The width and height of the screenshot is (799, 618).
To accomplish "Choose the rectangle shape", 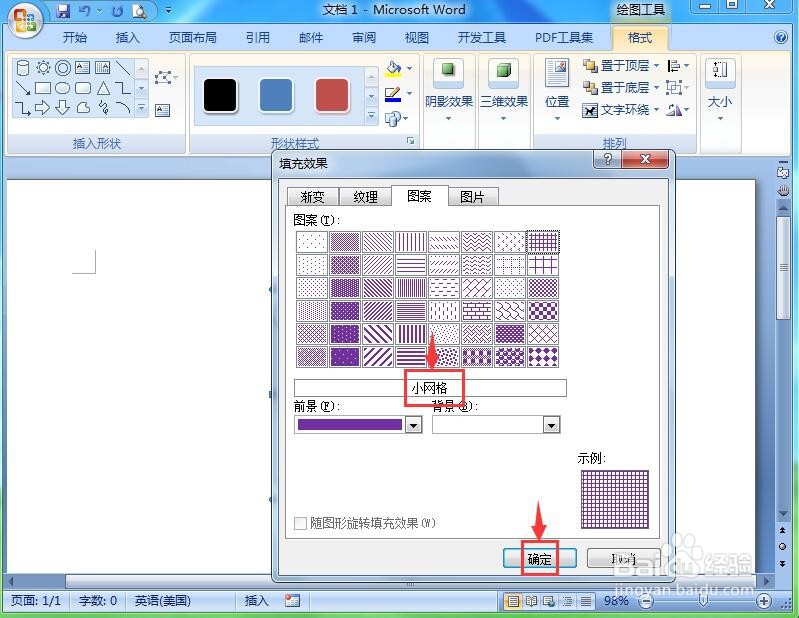I will click(x=43, y=88).
